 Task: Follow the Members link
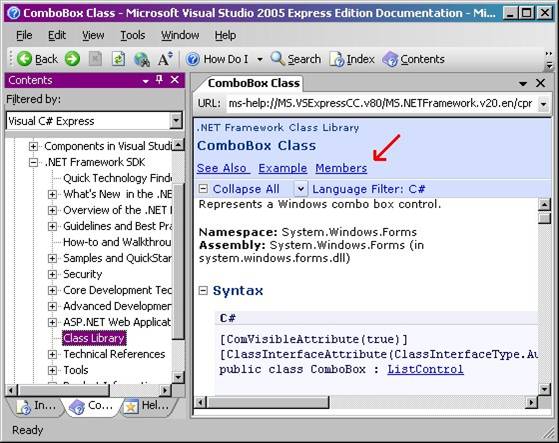coord(341,168)
